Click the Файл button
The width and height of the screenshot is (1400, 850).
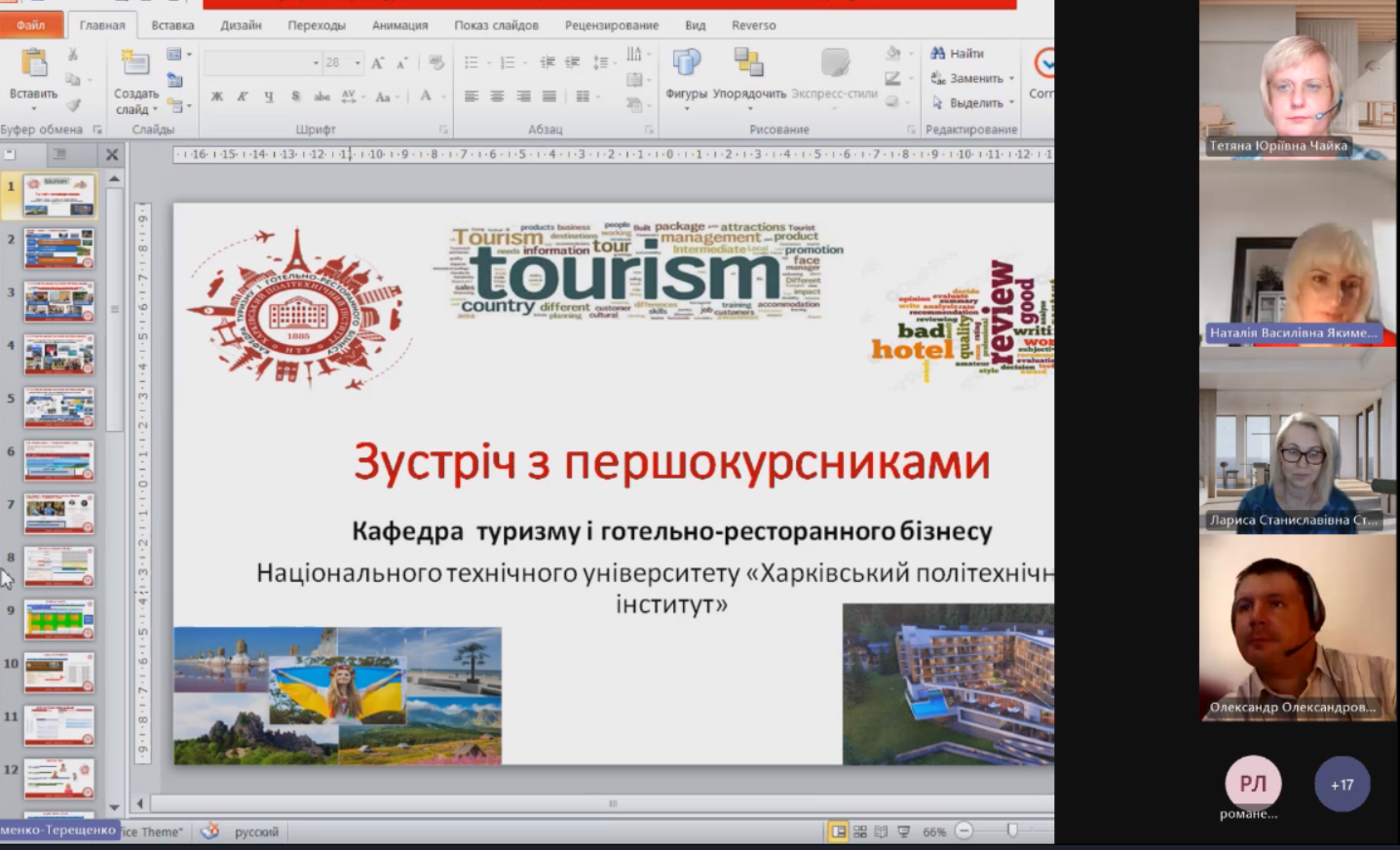[x=31, y=25]
